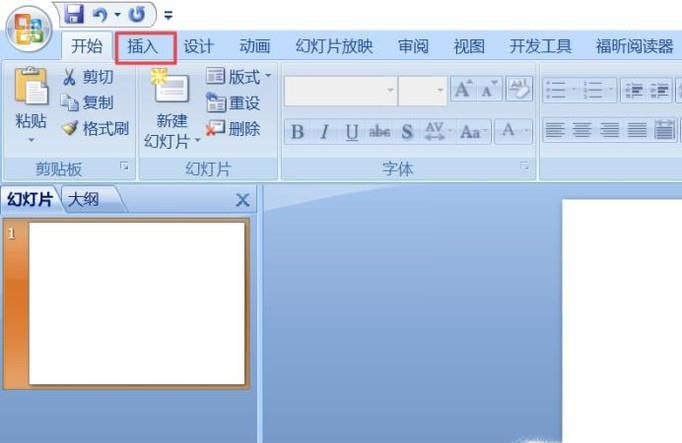Open the 设计 ribbon tab

click(x=198, y=47)
